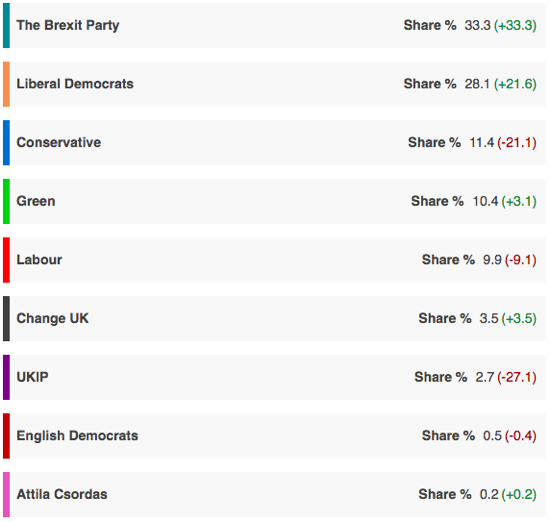Click the red Labour color bar
Image resolution: width=550 pixels, height=522 pixels.
[x=6, y=260]
